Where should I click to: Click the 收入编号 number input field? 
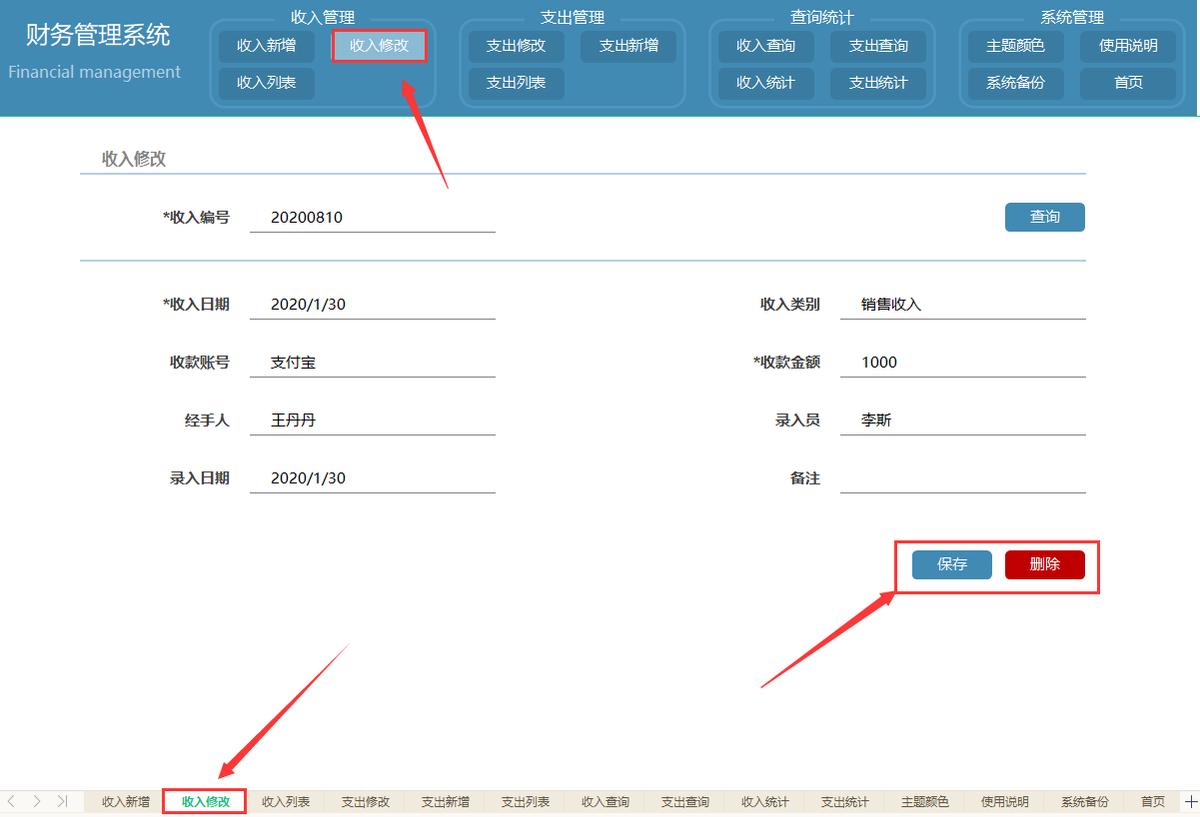click(x=370, y=217)
